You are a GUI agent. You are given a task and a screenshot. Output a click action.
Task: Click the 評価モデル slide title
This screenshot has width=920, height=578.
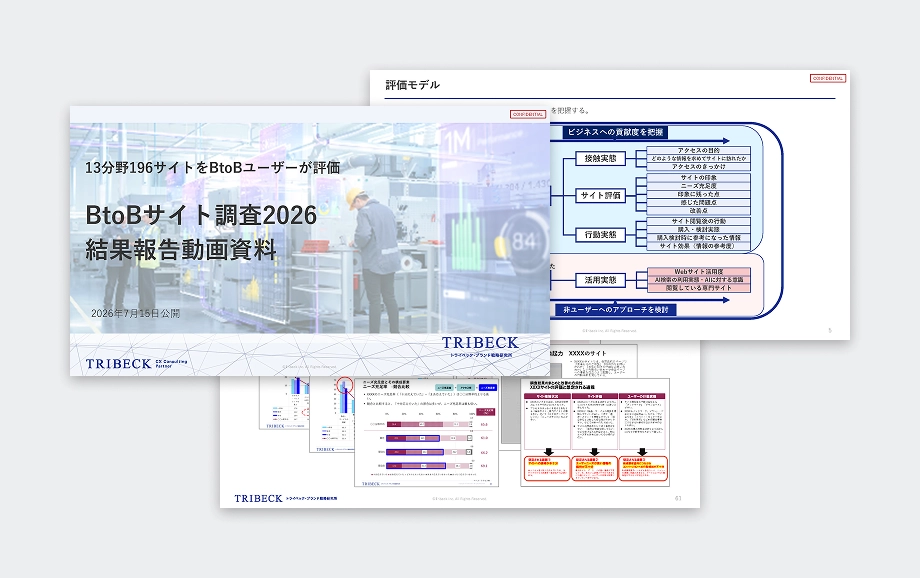click(412, 85)
